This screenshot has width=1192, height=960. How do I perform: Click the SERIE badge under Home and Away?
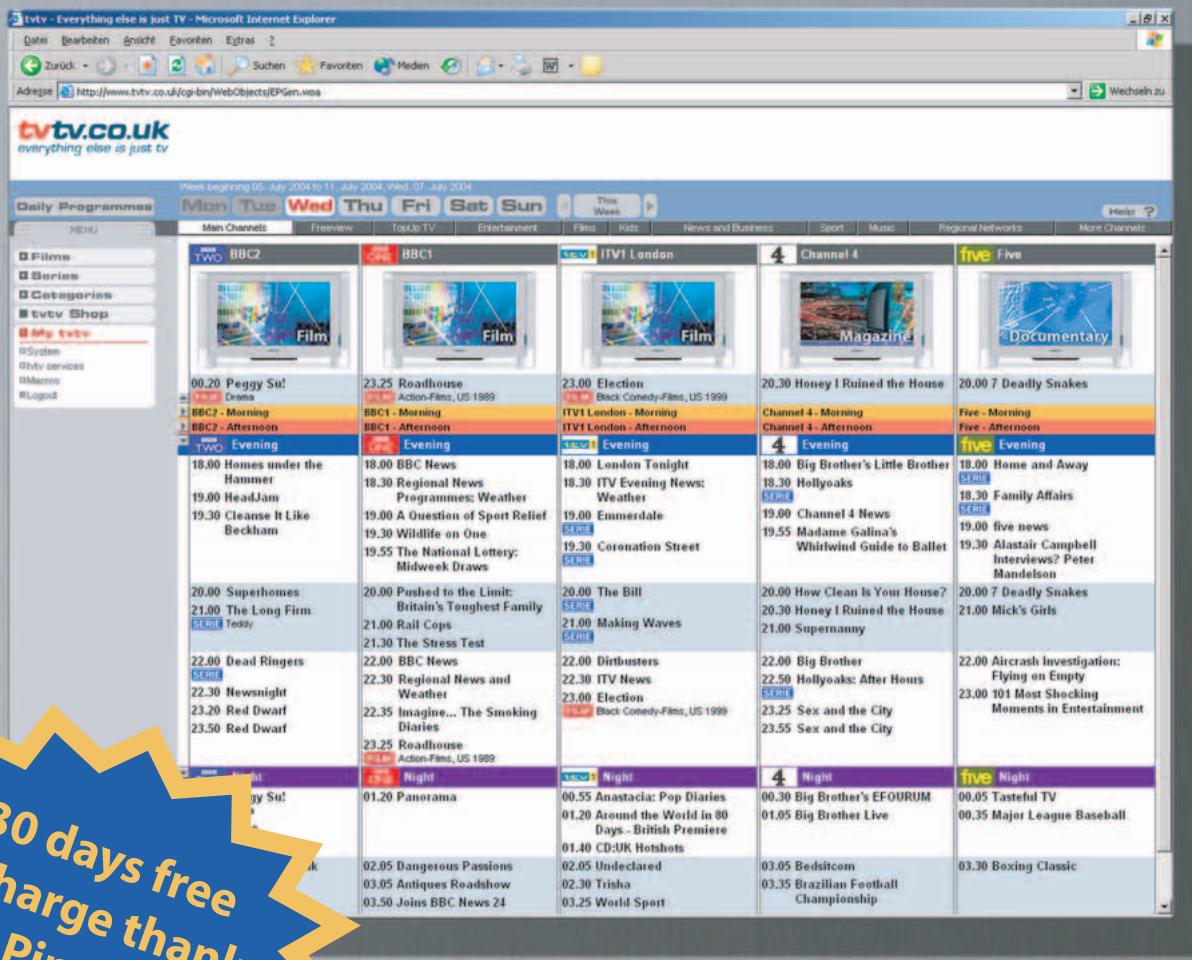974,478
